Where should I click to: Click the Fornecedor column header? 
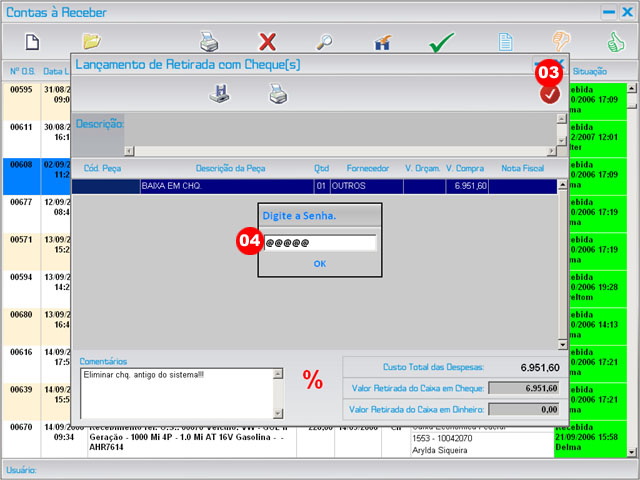coord(367,168)
